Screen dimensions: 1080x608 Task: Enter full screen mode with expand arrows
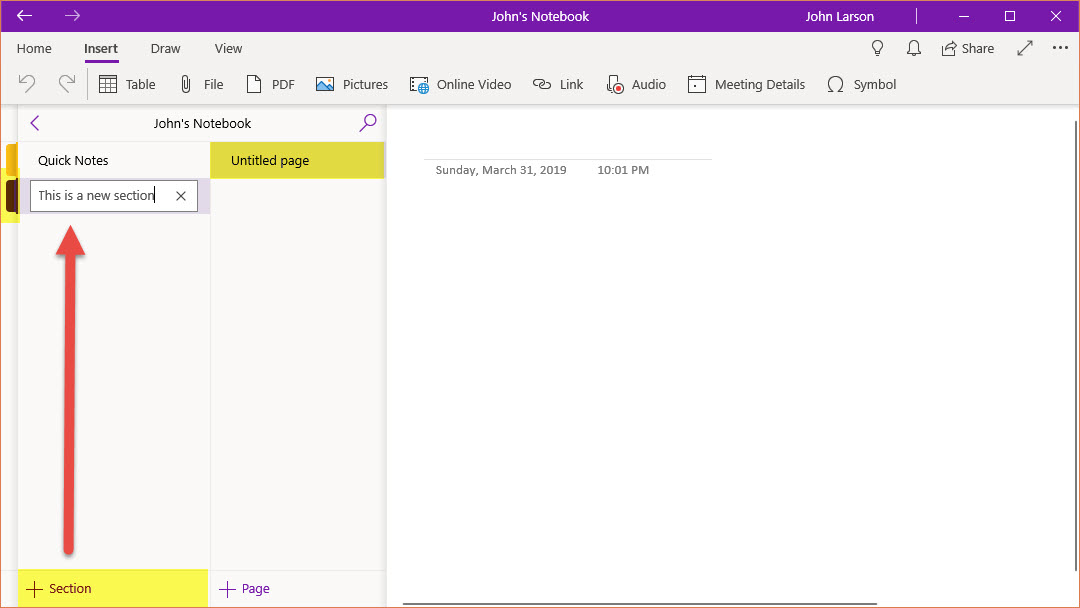click(1025, 48)
